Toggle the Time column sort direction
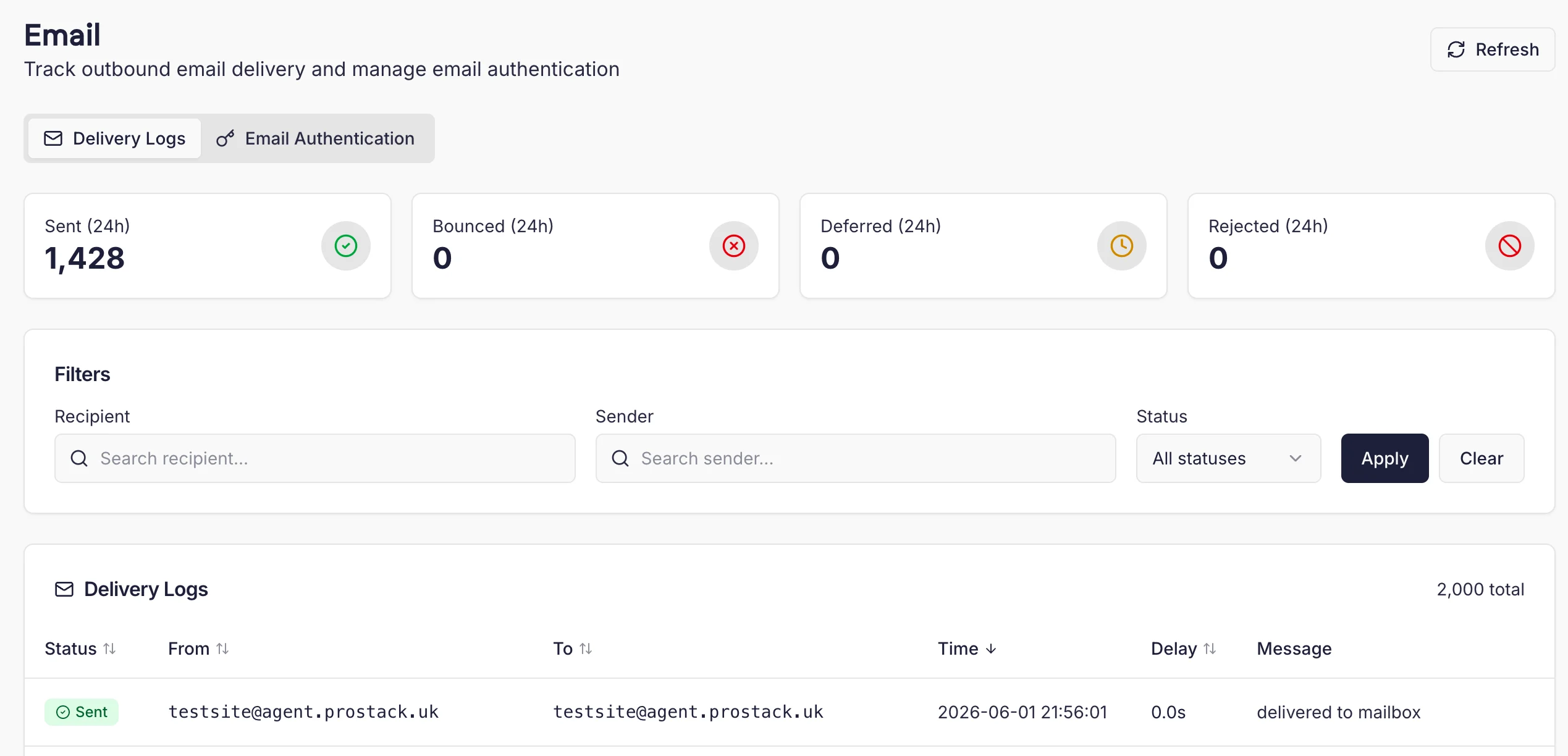This screenshot has width=1568, height=756. point(967,649)
